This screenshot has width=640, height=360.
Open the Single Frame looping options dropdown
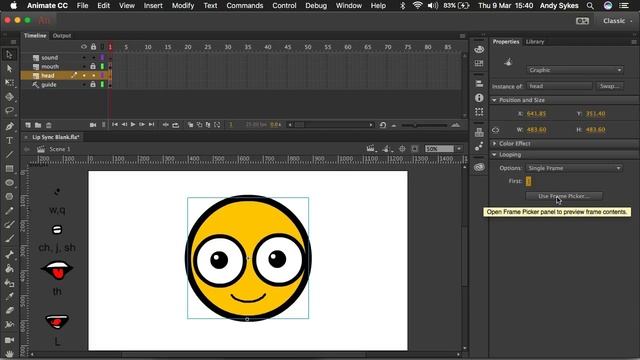tap(574, 168)
